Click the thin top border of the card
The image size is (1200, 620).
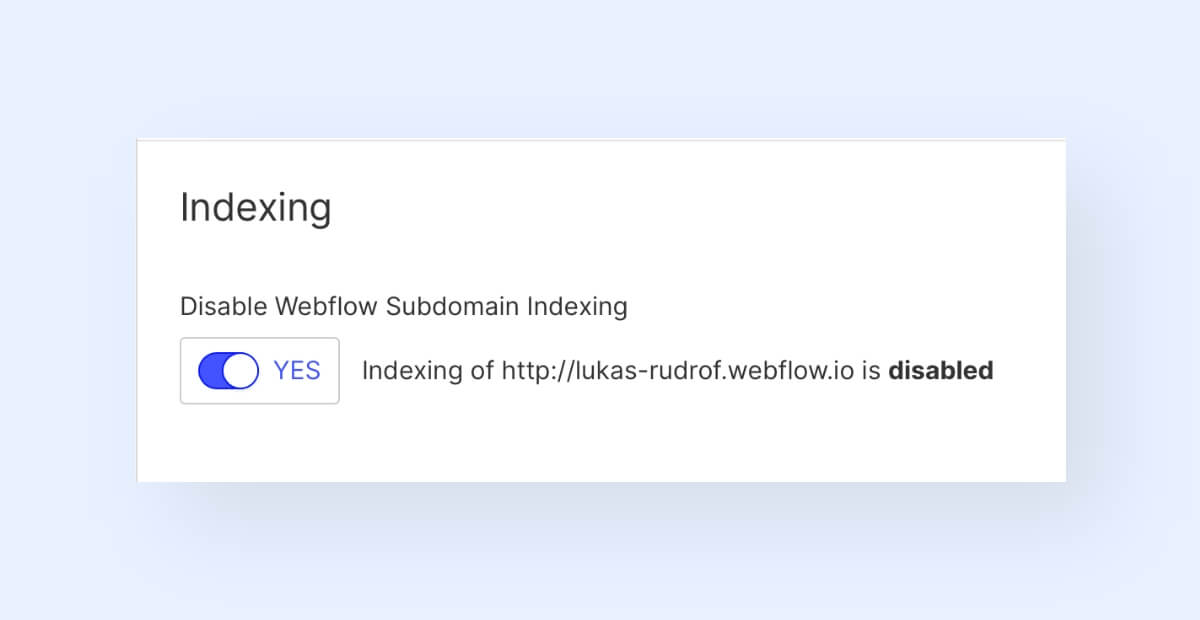[601, 140]
